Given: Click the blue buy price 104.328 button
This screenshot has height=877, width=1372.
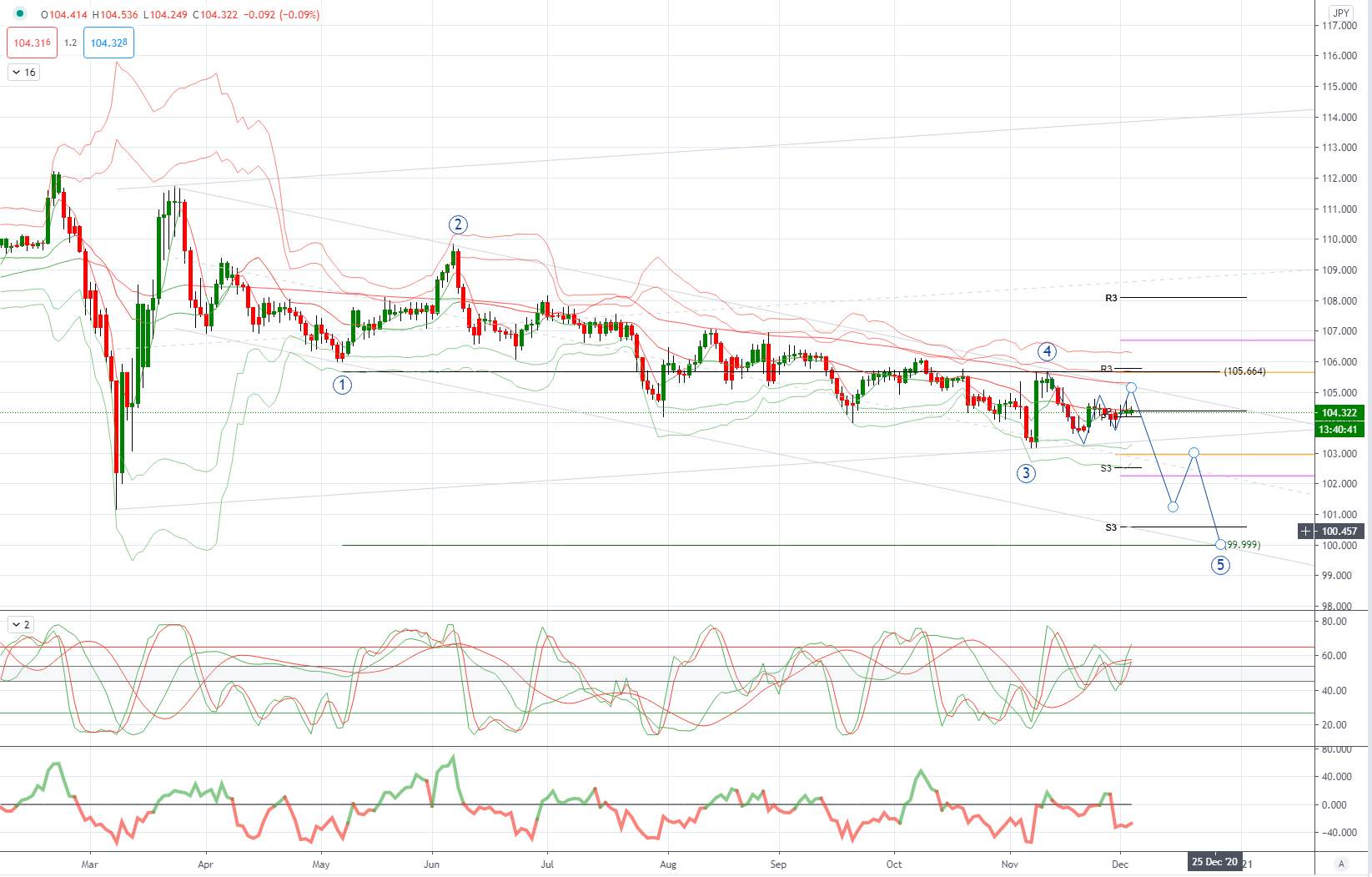Looking at the screenshot, I should tap(109, 43).
